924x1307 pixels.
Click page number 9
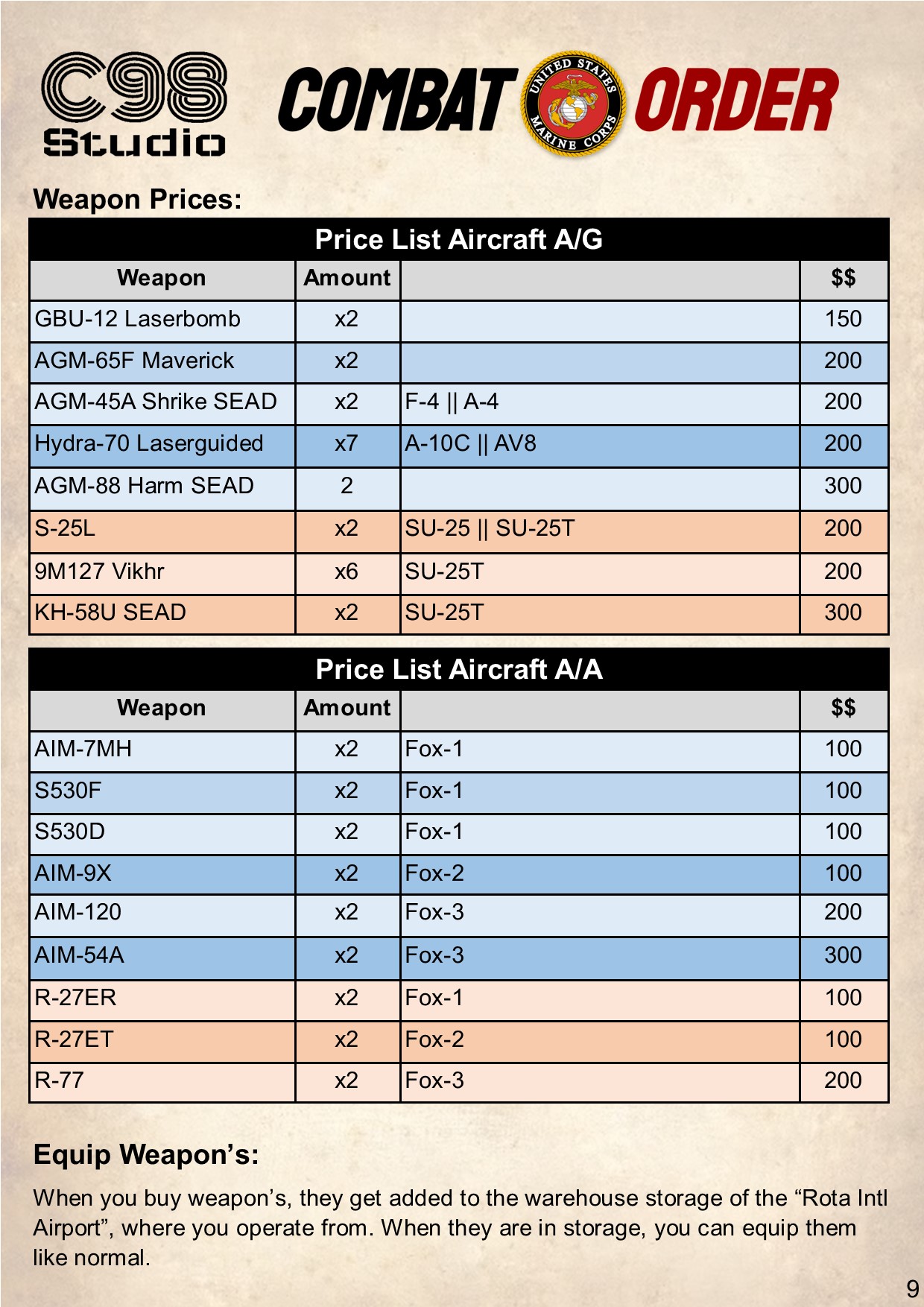click(x=912, y=1288)
